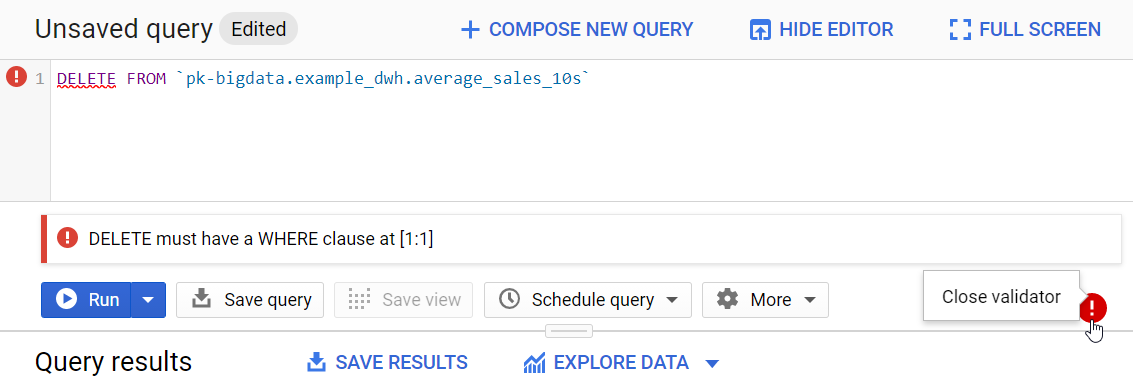This screenshot has width=1133, height=384.
Task: Click the red validator status icon
Action: (x=1093, y=308)
